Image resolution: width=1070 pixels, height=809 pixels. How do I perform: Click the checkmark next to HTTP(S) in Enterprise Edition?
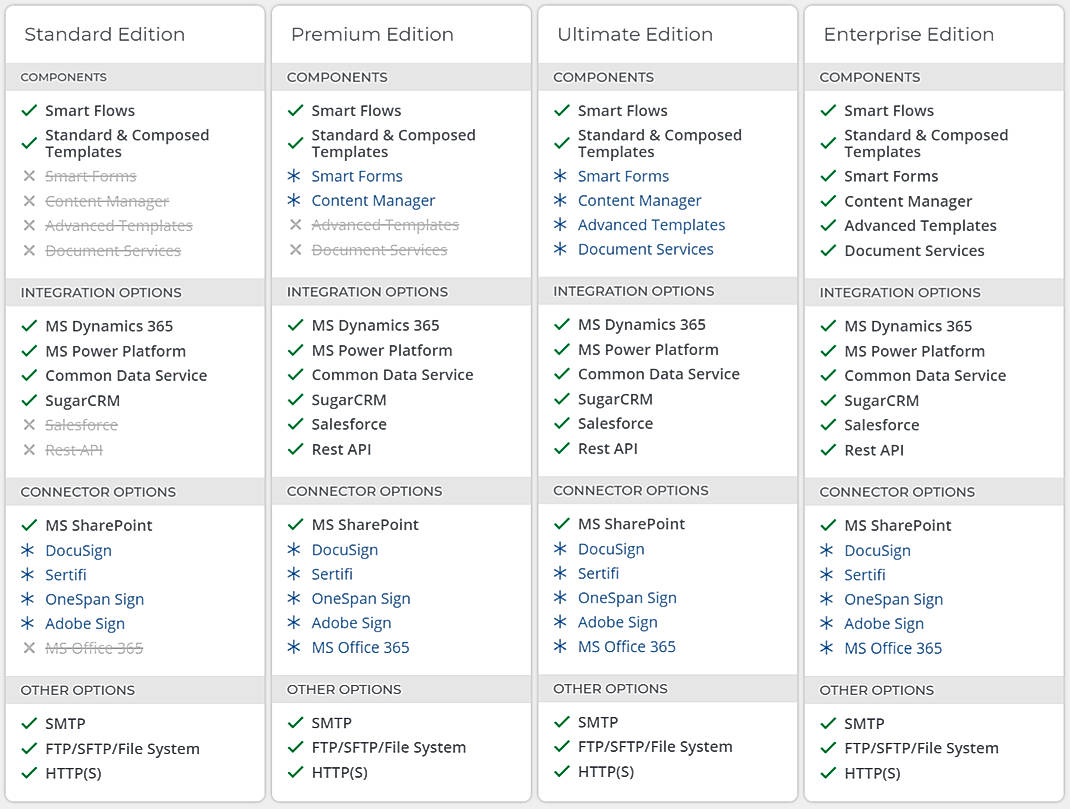point(828,773)
